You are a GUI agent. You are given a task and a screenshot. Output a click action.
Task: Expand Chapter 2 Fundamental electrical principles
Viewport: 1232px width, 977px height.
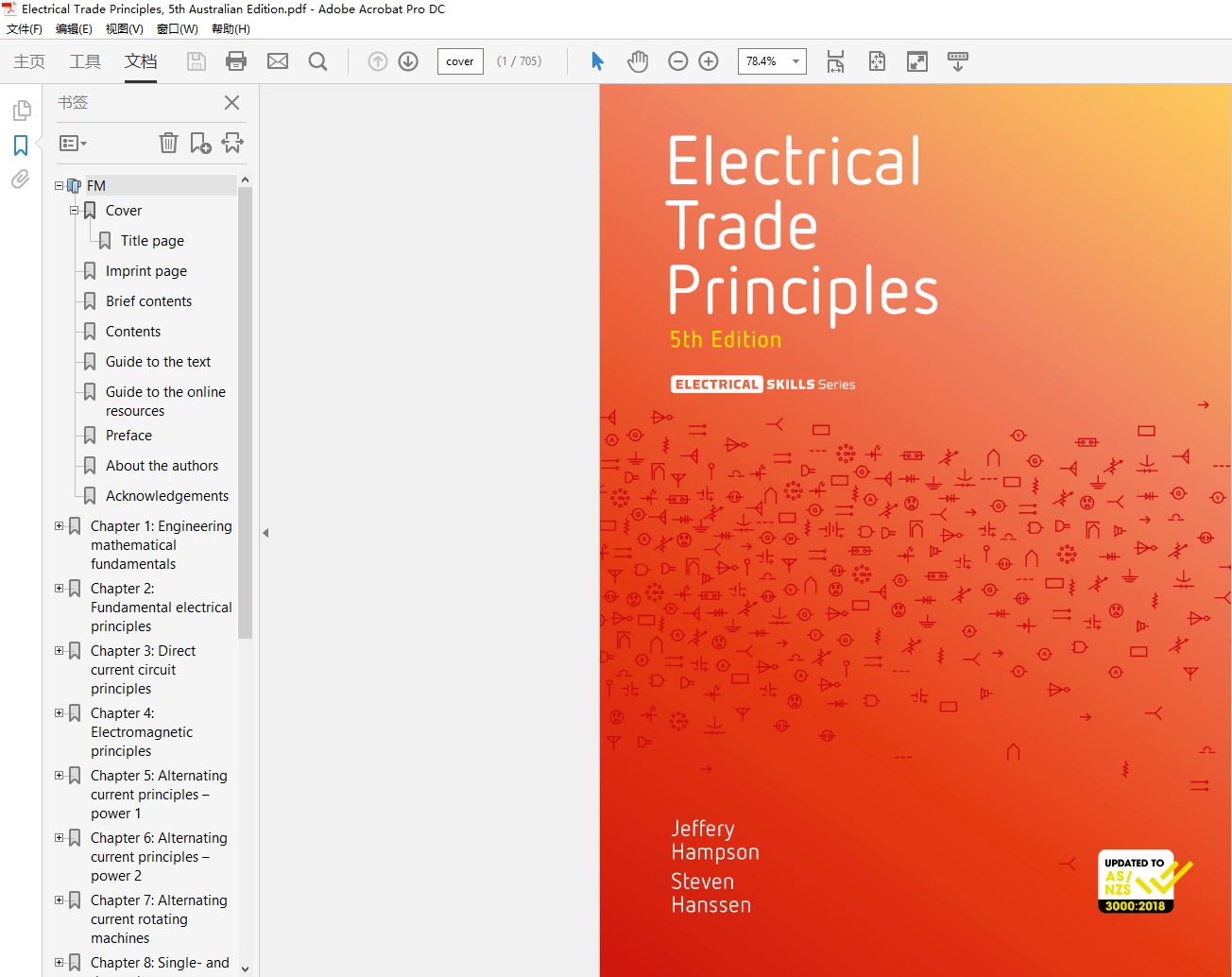pyautogui.click(x=59, y=589)
